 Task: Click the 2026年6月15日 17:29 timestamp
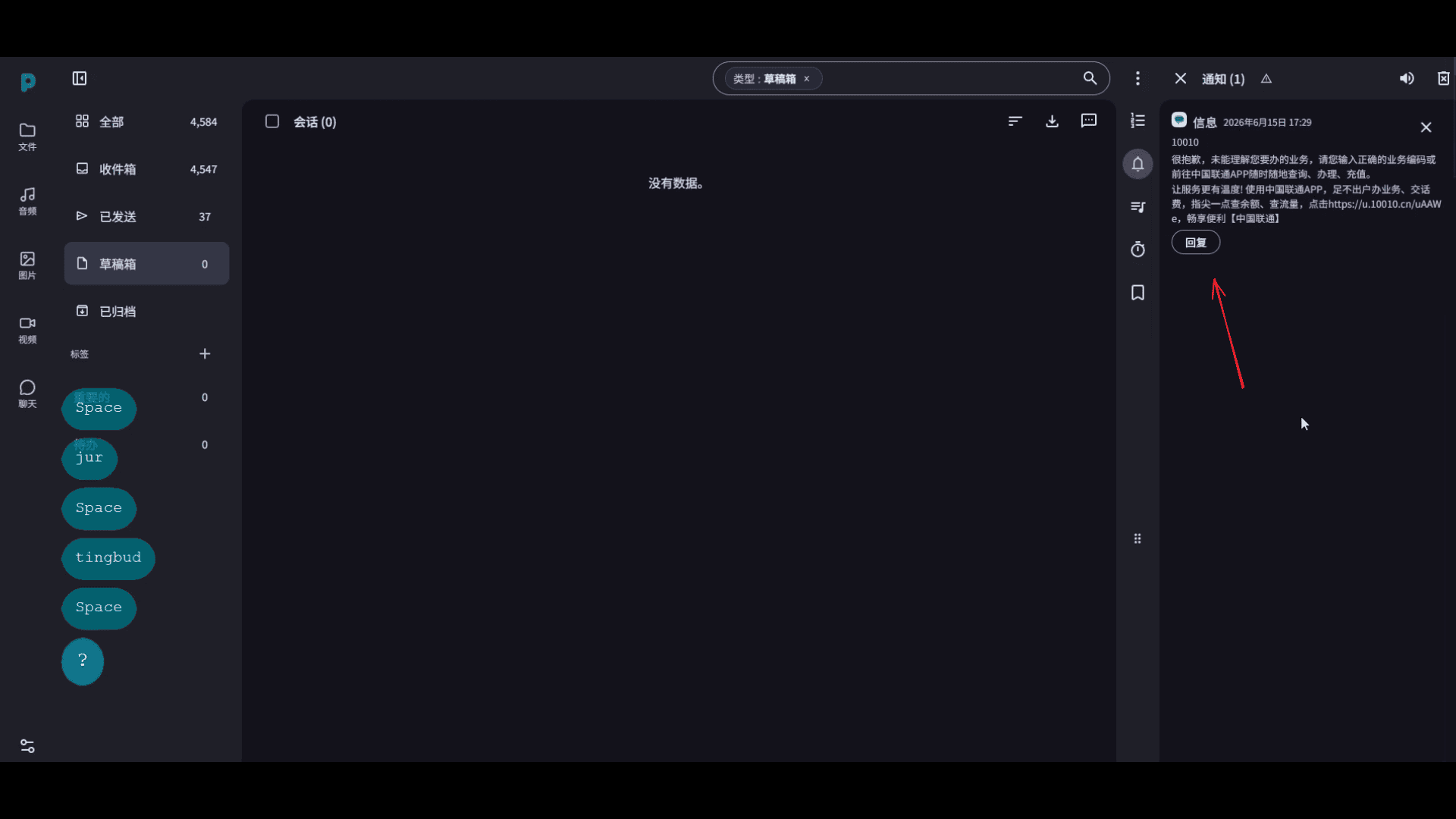coord(1267,122)
